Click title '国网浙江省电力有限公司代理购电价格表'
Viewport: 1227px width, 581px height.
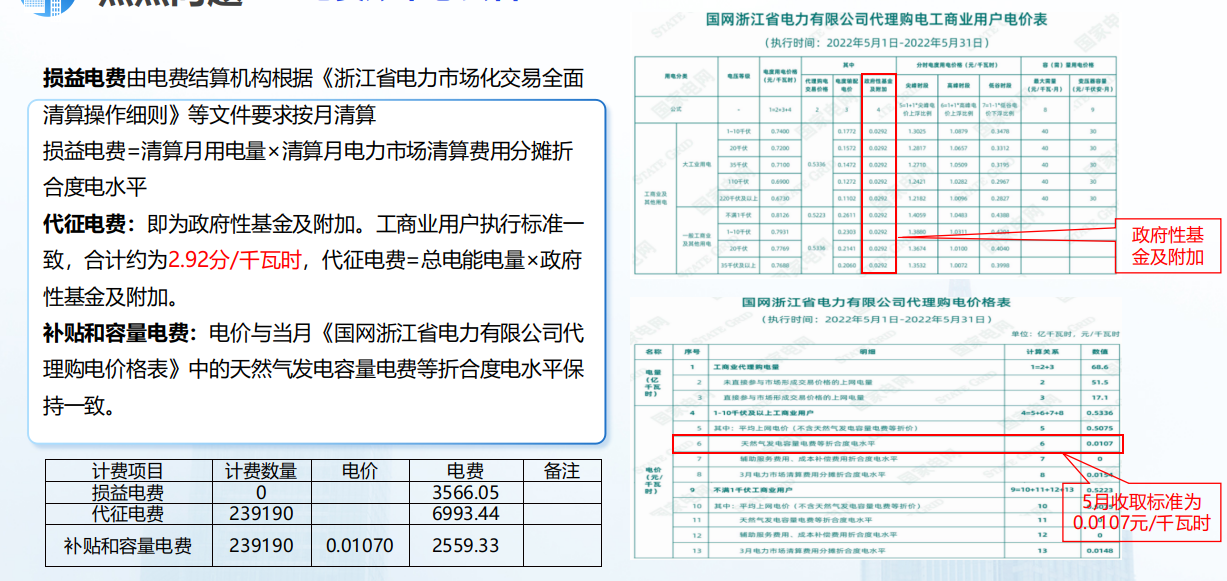coord(876,302)
